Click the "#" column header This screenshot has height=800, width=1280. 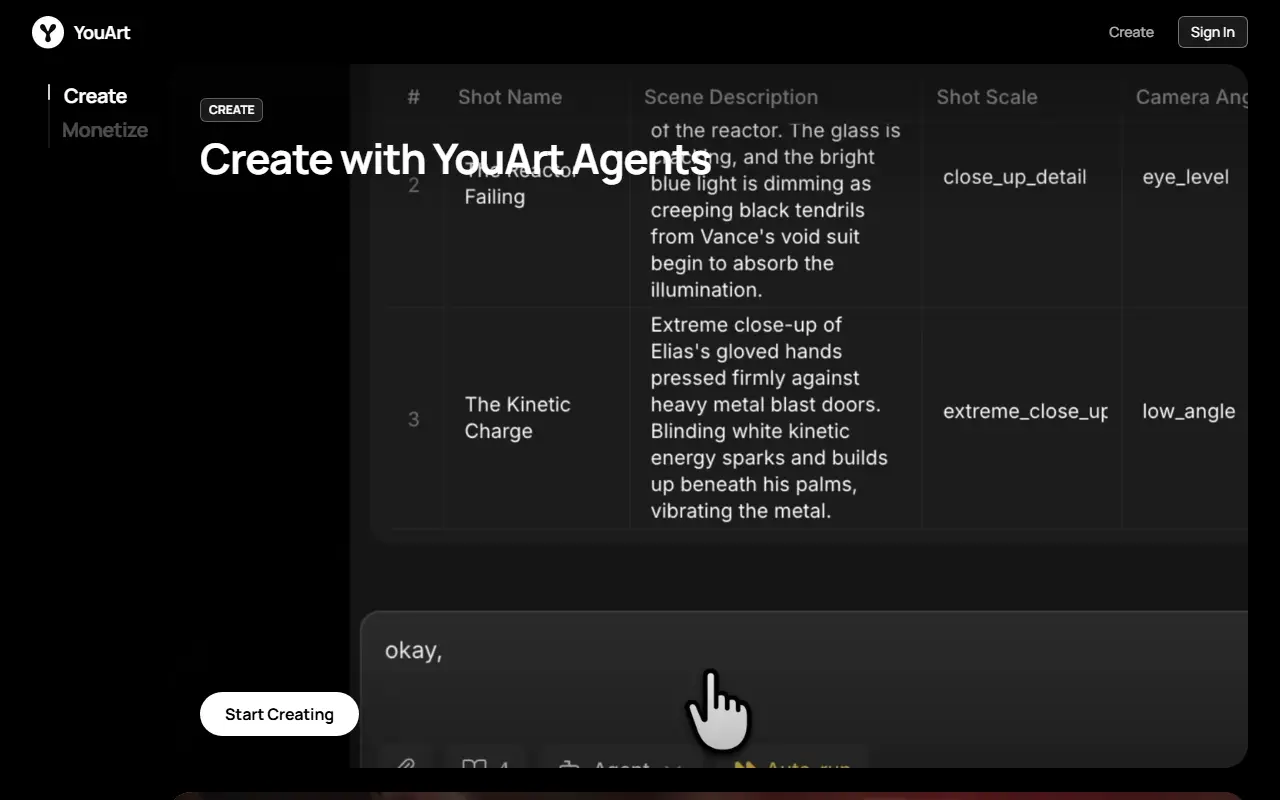(x=413, y=97)
